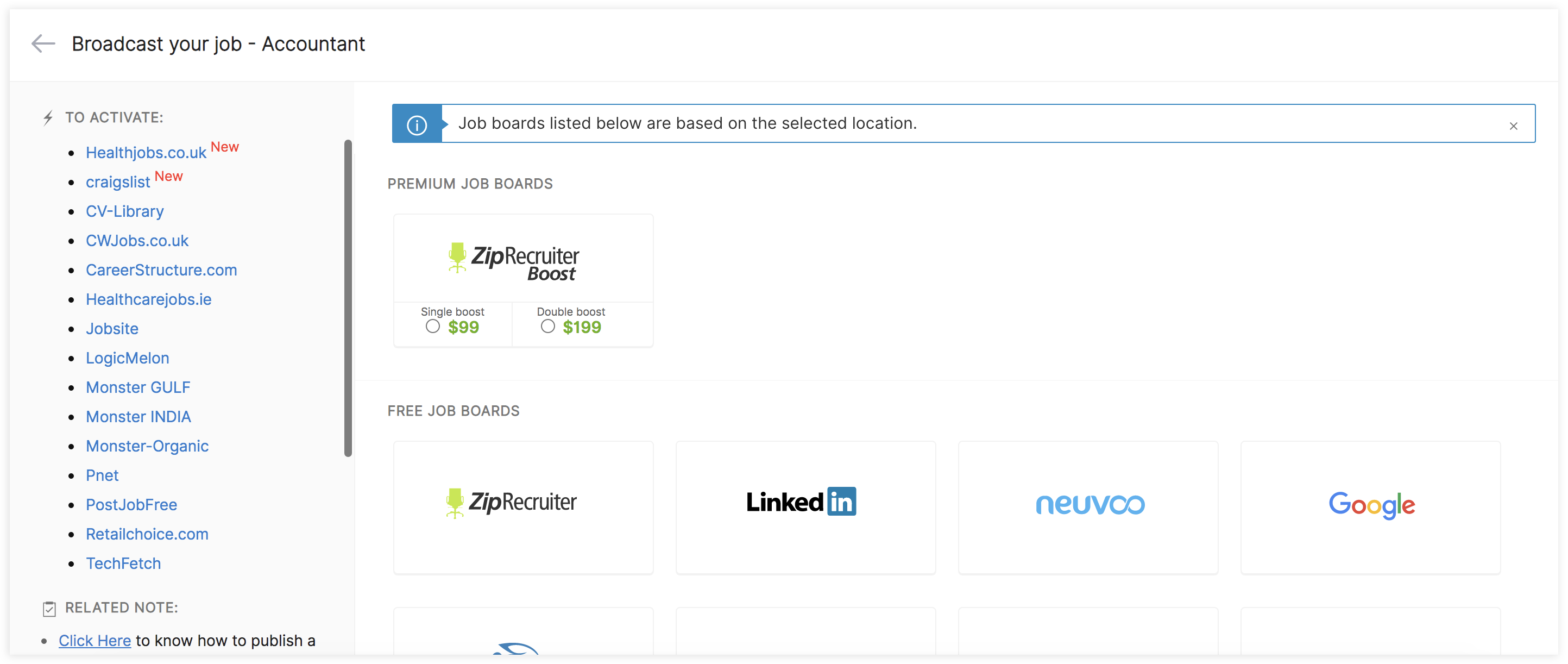Click the PostJobFree link
Viewport: 1568px width, 664px height.
click(x=131, y=505)
